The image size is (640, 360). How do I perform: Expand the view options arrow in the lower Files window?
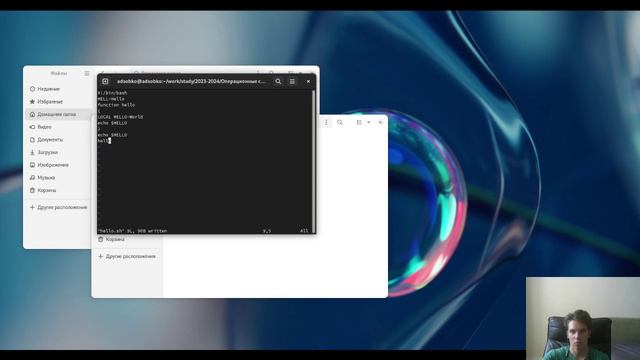coord(369,122)
